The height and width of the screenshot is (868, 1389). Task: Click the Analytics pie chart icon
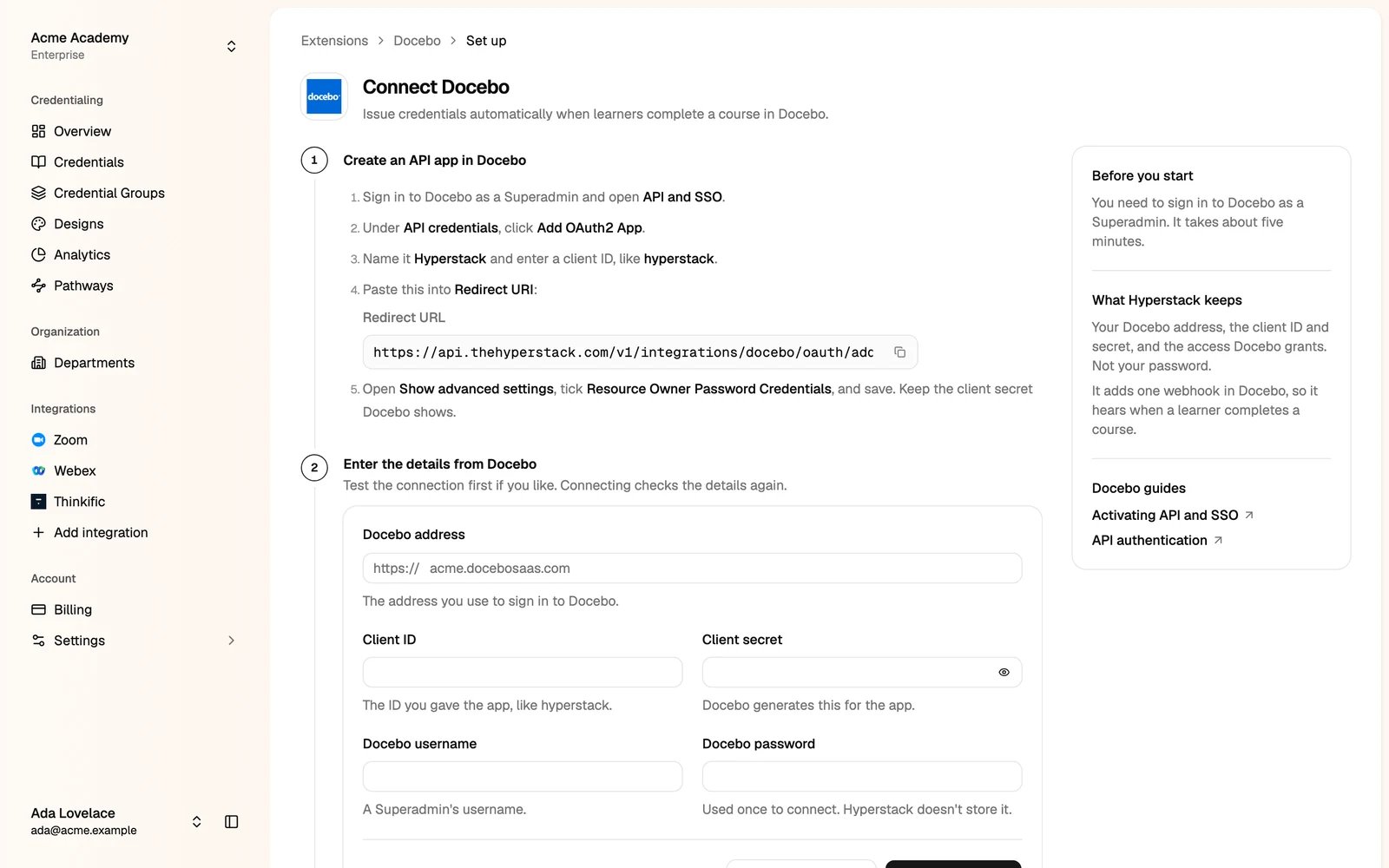[x=38, y=254]
